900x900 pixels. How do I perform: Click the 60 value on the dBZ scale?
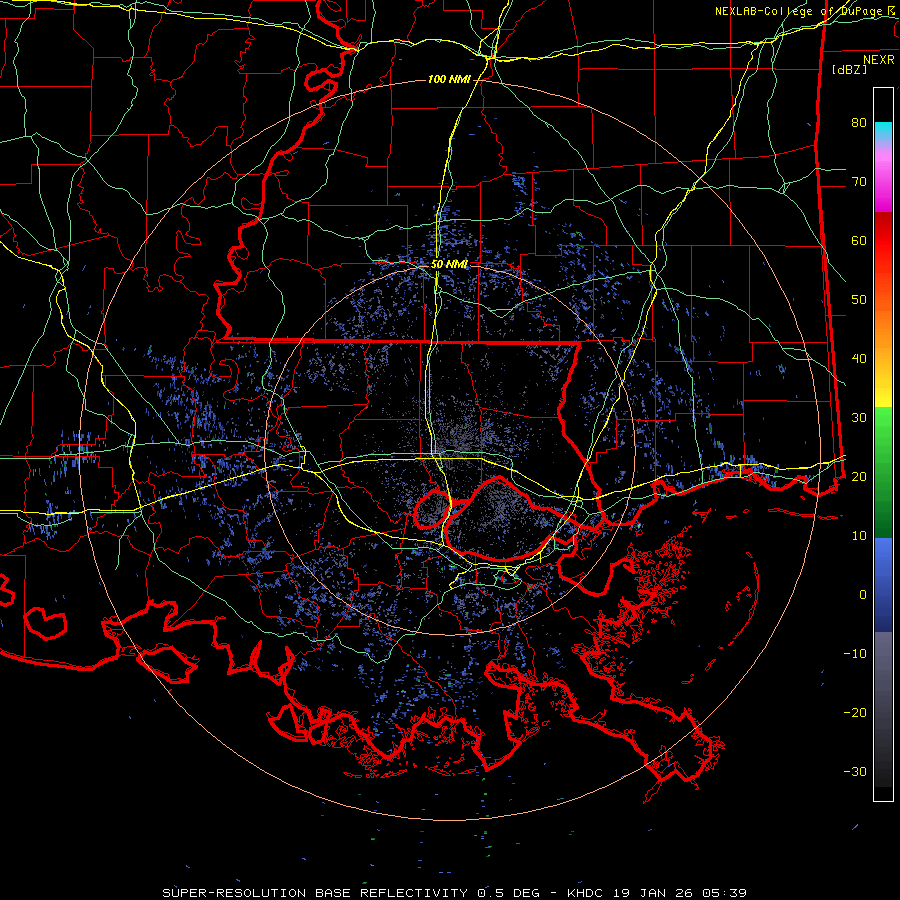click(x=859, y=240)
